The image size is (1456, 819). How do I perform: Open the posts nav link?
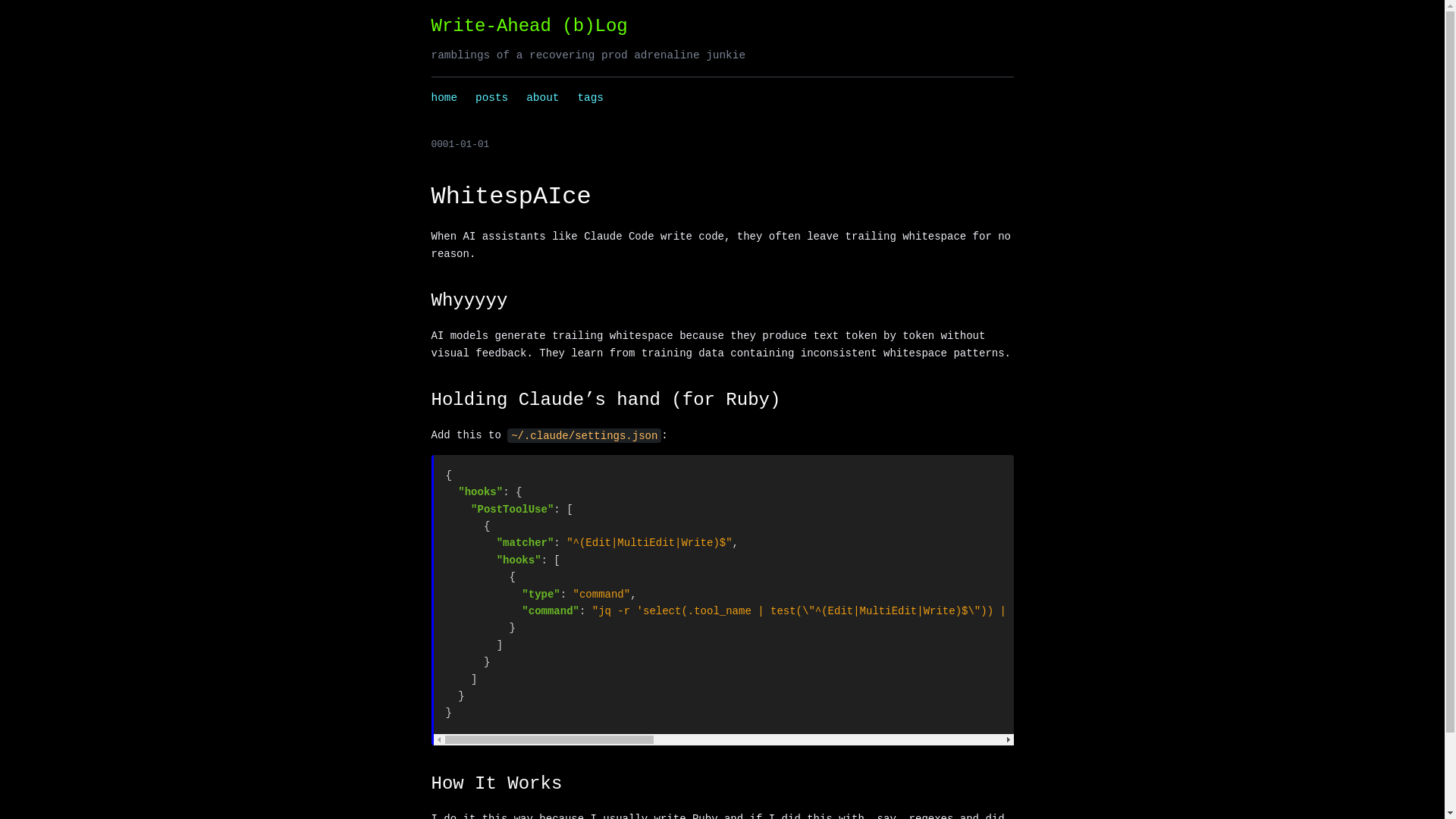point(491,98)
